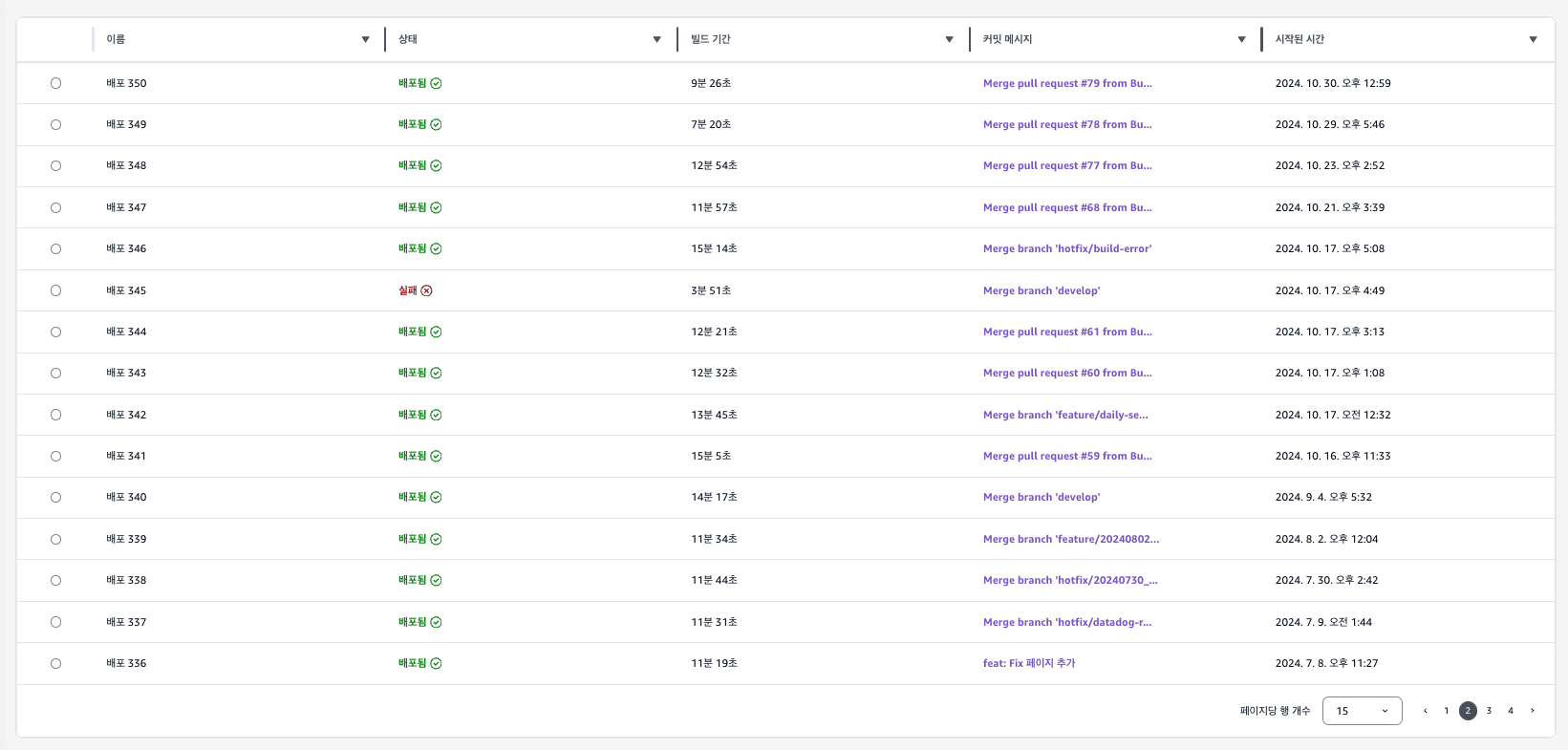Open commit link 'hotfix/build-error' merge

(x=1066, y=248)
